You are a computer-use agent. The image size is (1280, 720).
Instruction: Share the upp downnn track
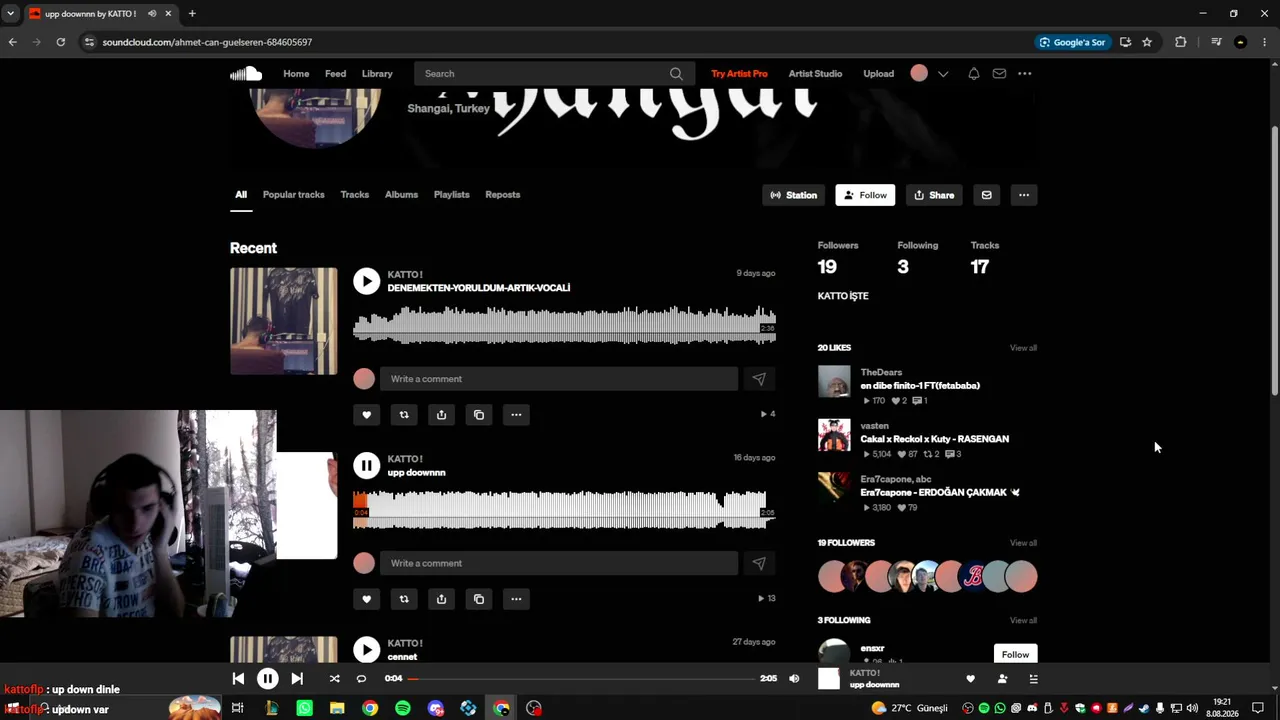[x=441, y=599]
